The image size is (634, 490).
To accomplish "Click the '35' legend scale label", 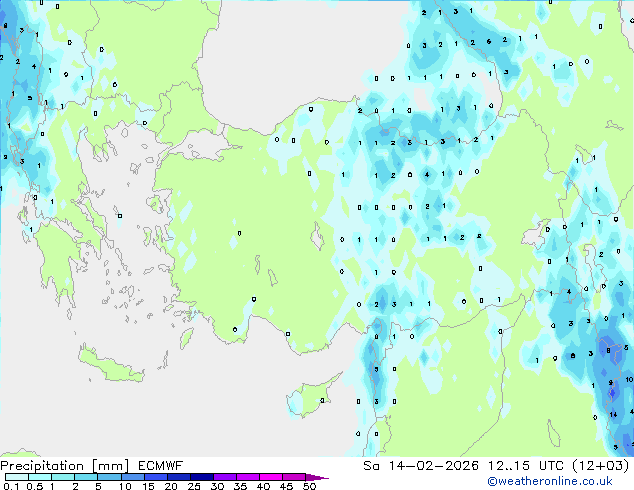I will tap(240, 486).
